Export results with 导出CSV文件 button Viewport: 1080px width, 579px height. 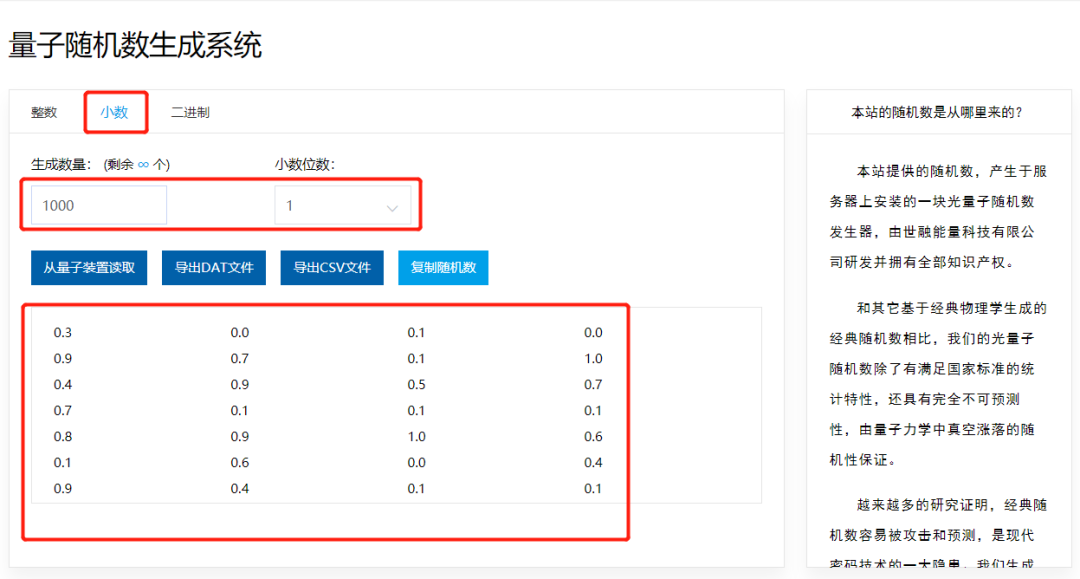point(332,268)
